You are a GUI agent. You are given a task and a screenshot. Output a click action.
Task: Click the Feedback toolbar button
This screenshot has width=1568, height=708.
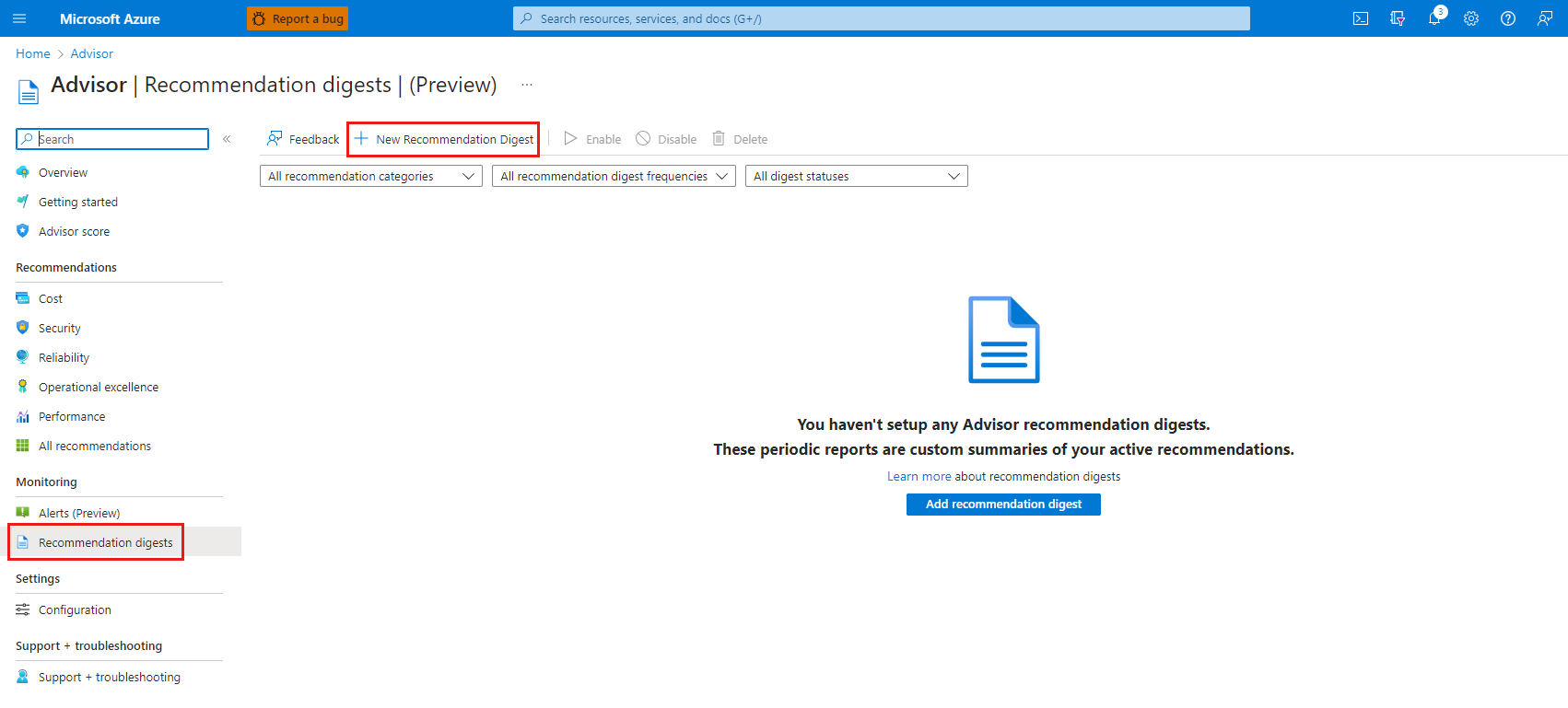[x=303, y=139]
